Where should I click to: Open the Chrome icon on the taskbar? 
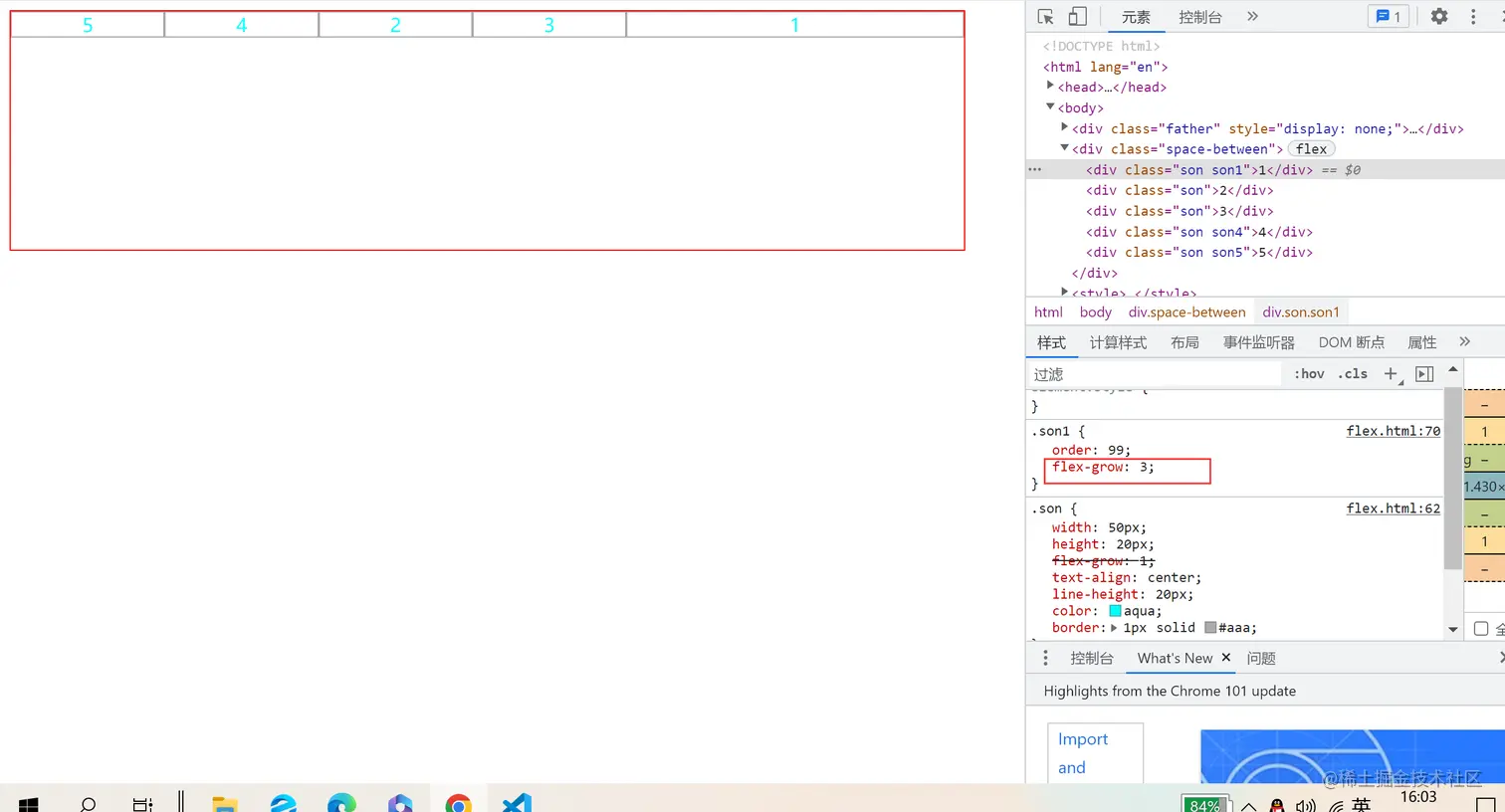[x=459, y=804]
